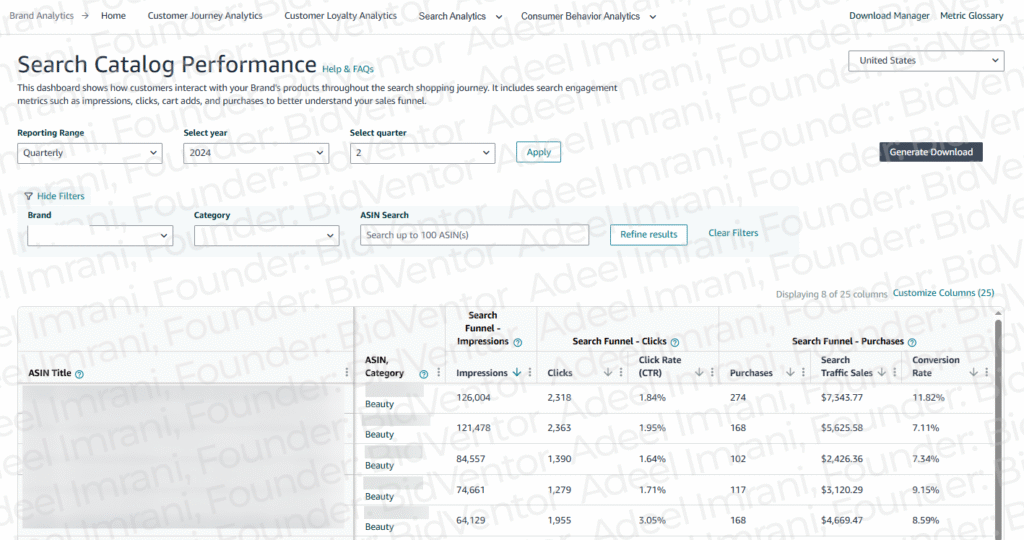The width and height of the screenshot is (1024, 540).
Task: Click 'Displaying 8 of 25 columns' text
Action: tap(831, 294)
